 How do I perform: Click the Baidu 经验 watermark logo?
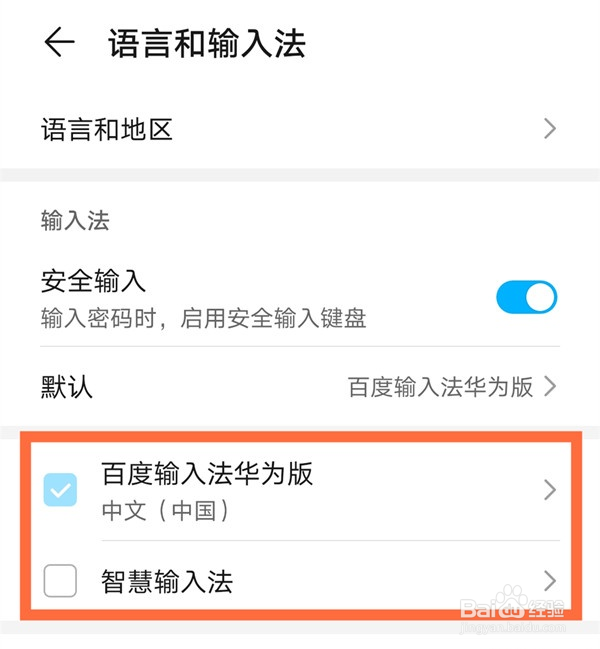[512, 606]
